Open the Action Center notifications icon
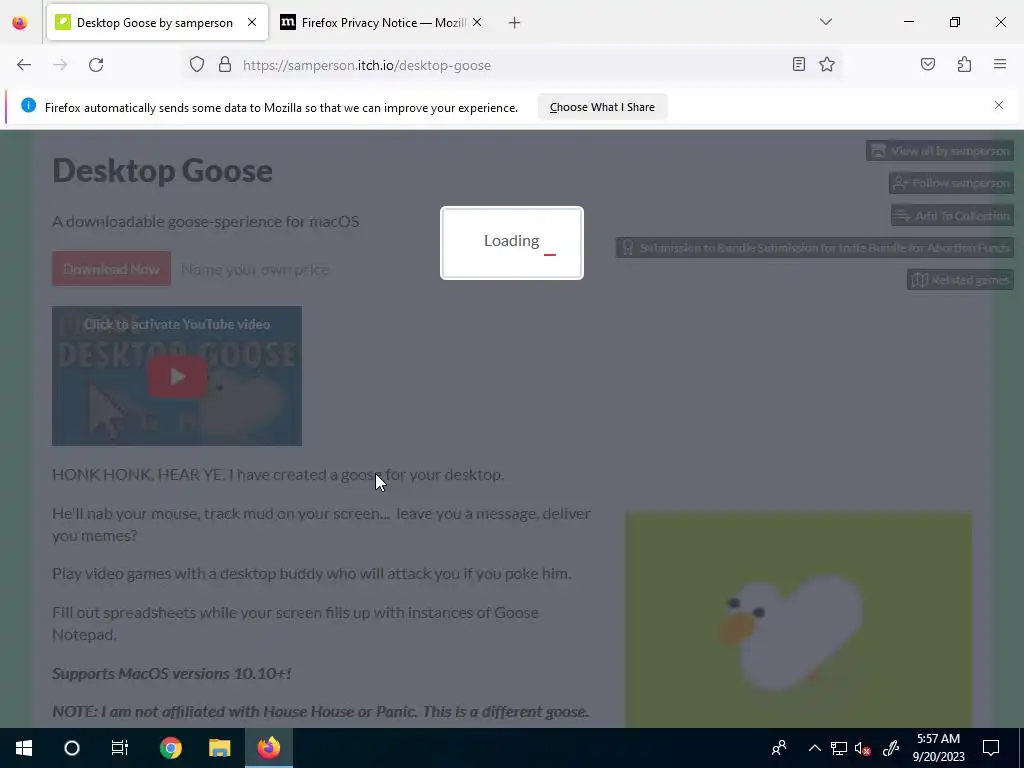The width and height of the screenshot is (1024, 768). pyautogui.click(x=991, y=748)
